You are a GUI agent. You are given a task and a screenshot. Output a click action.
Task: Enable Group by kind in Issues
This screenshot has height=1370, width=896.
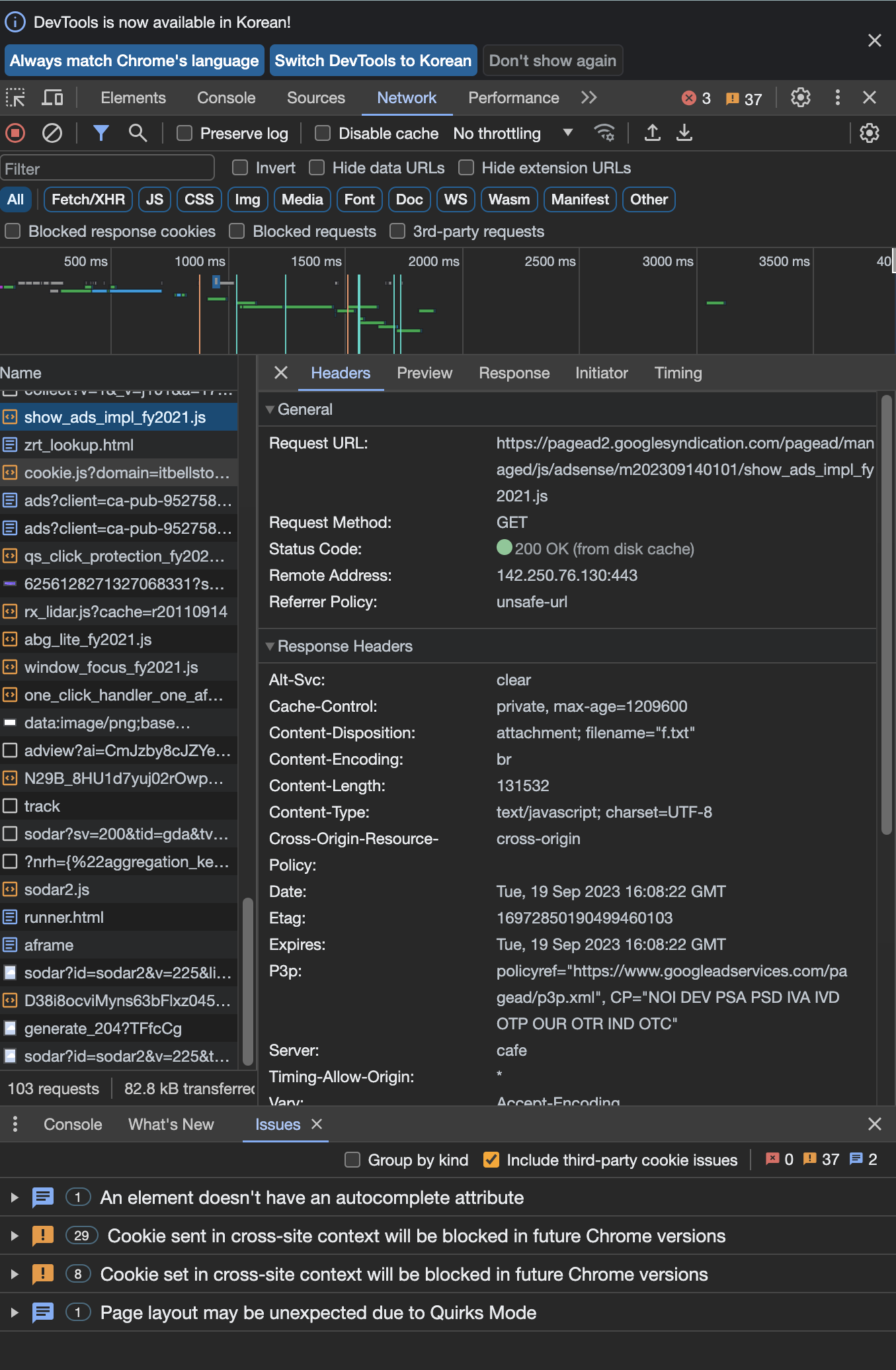pos(352,1160)
